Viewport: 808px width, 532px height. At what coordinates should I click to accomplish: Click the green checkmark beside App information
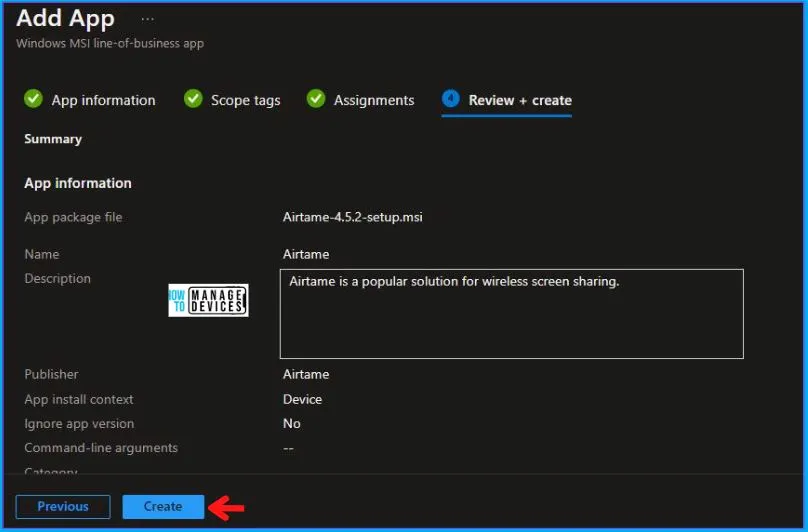(33, 99)
